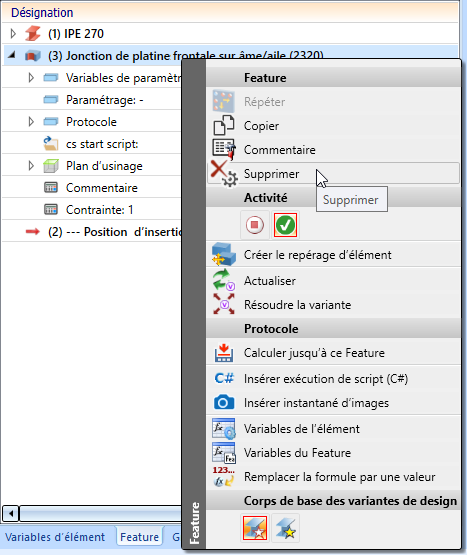This screenshot has height=555, width=467.
Task: Toggle the yellow-star design variant body
Action: point(285,528)
